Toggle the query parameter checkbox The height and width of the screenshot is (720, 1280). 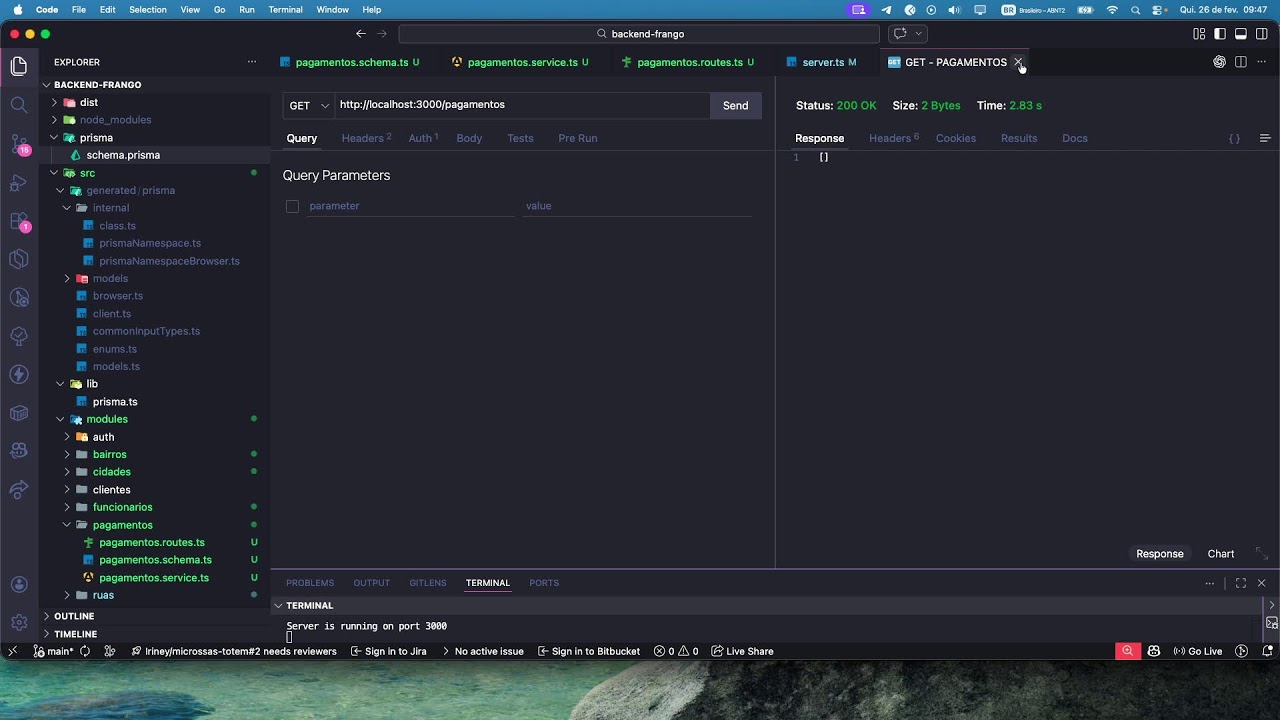click(x=292, y=206)
